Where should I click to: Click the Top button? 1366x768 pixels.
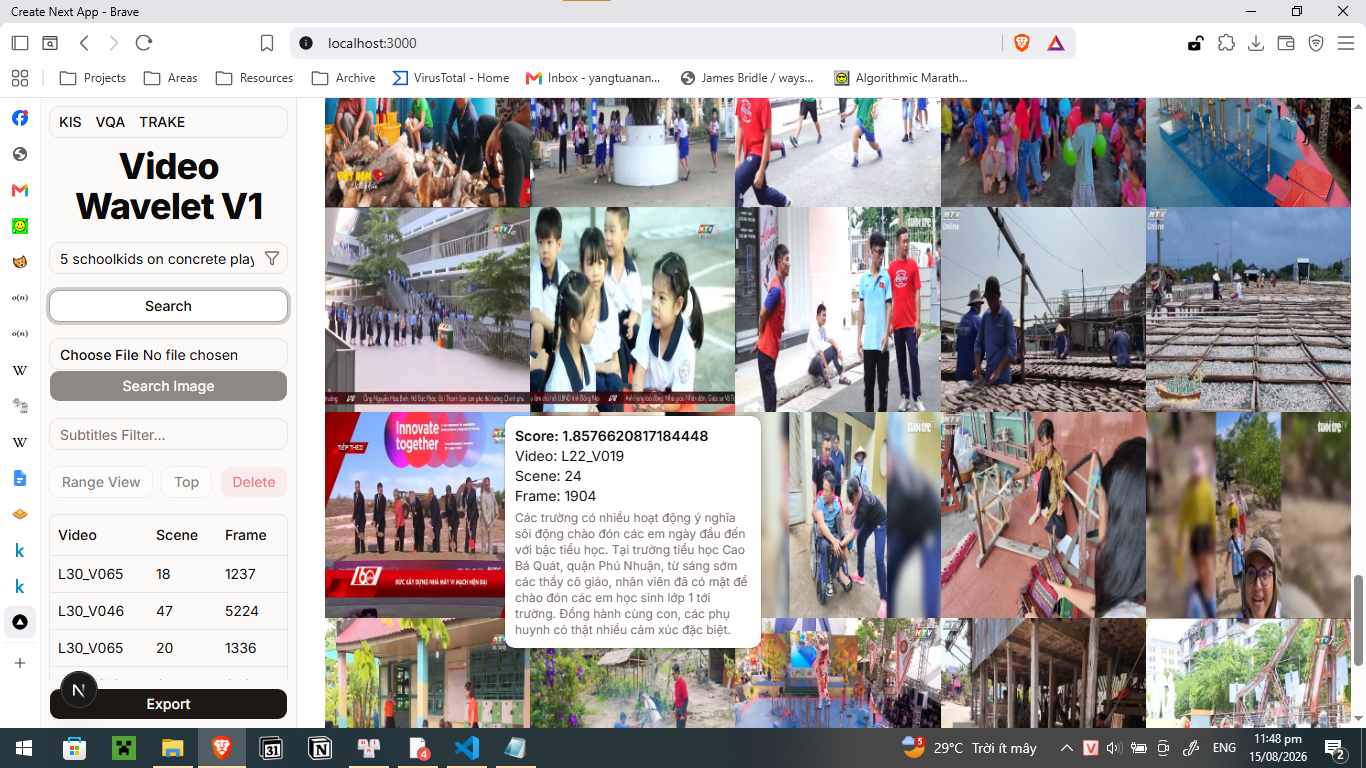(186, 482)
